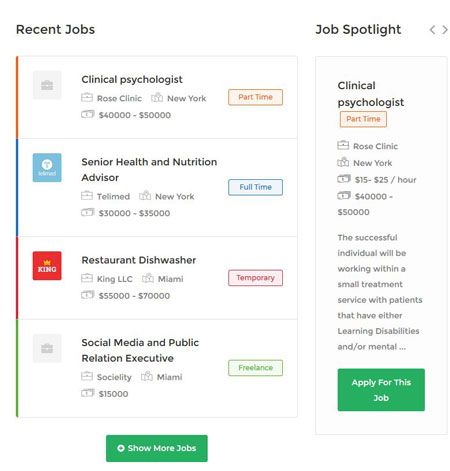Click Show More Jobs button

click(157, 448)
